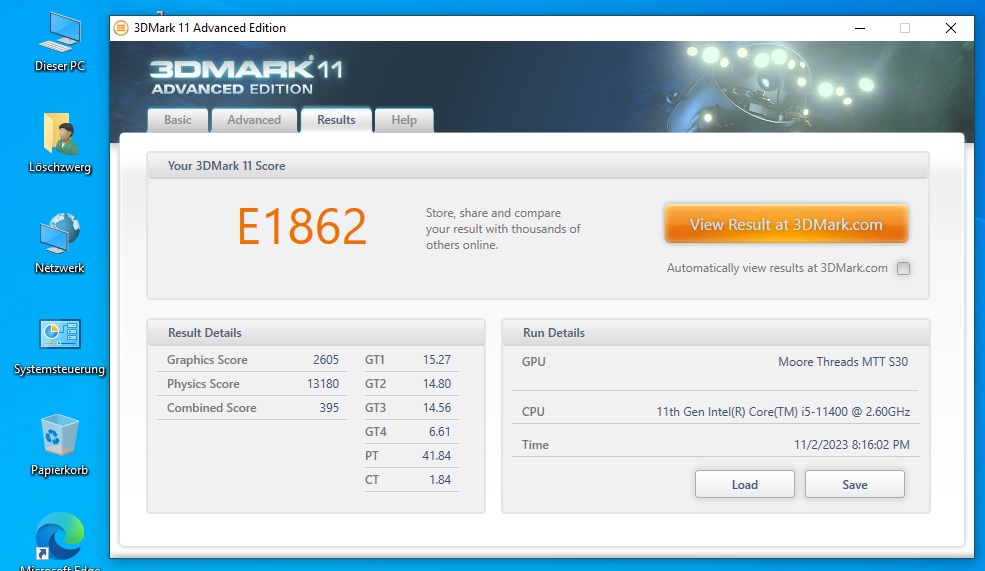985x571 pixels.
Task: Click the E1862 score value
Action: click(302, 227)
